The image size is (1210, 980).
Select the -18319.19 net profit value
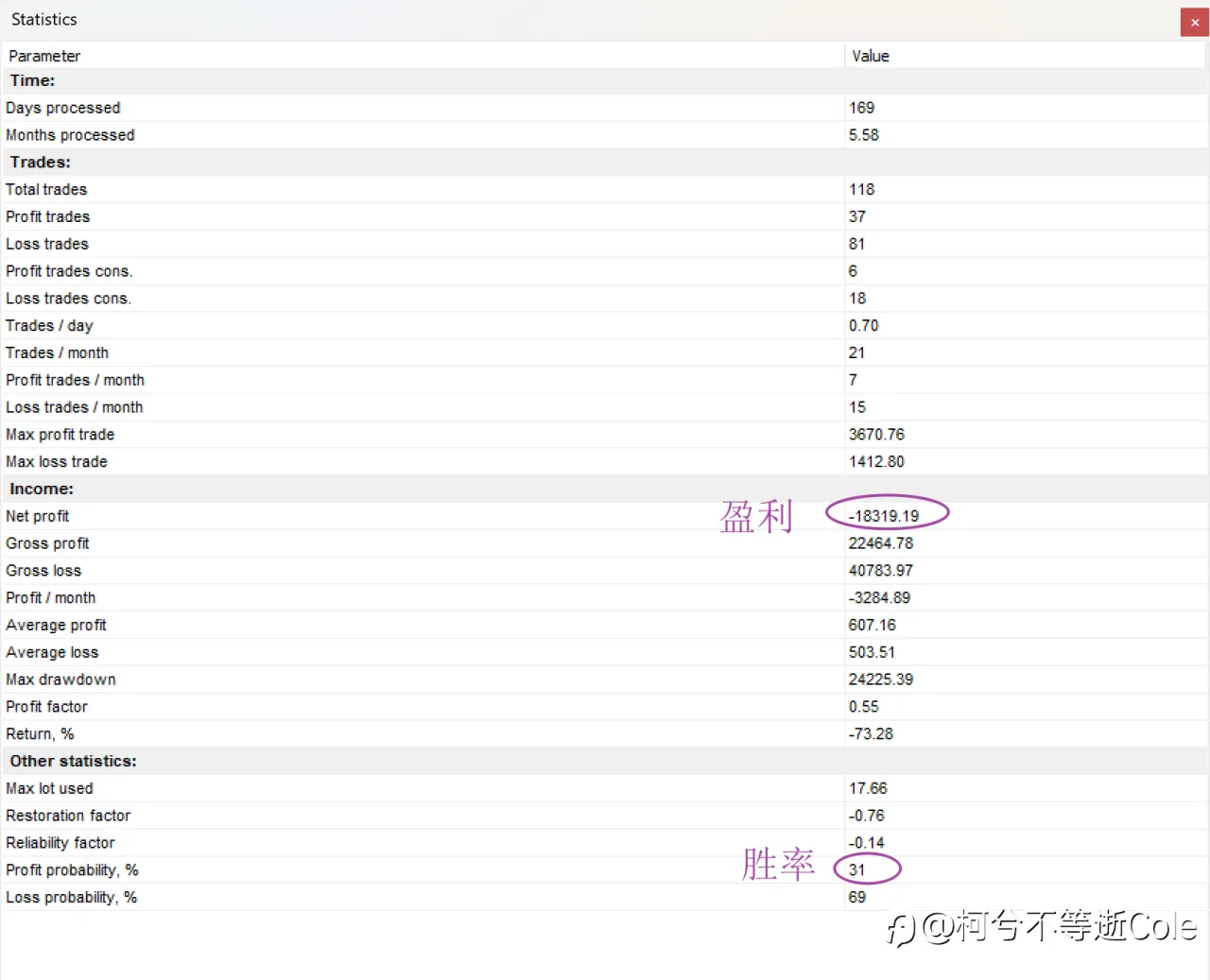(x=884, y=516)
